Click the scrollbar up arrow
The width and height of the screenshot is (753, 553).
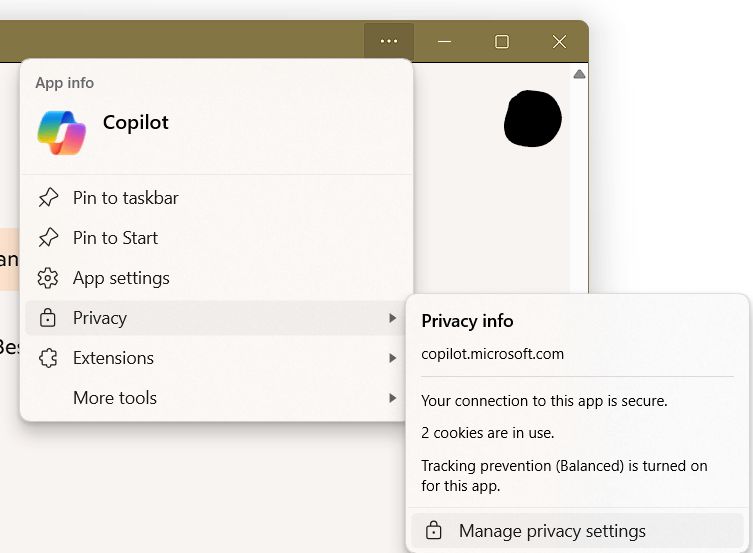(579, 74)
